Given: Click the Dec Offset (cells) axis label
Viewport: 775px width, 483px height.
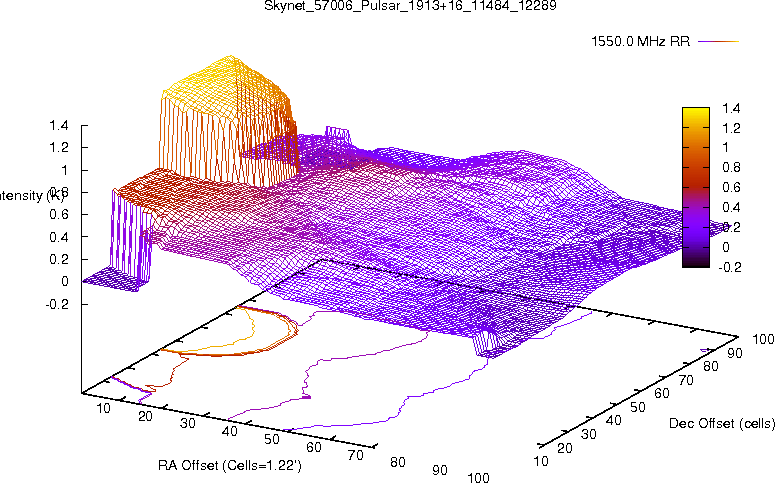Looking at the screenshot, I should tap(720, 423).
